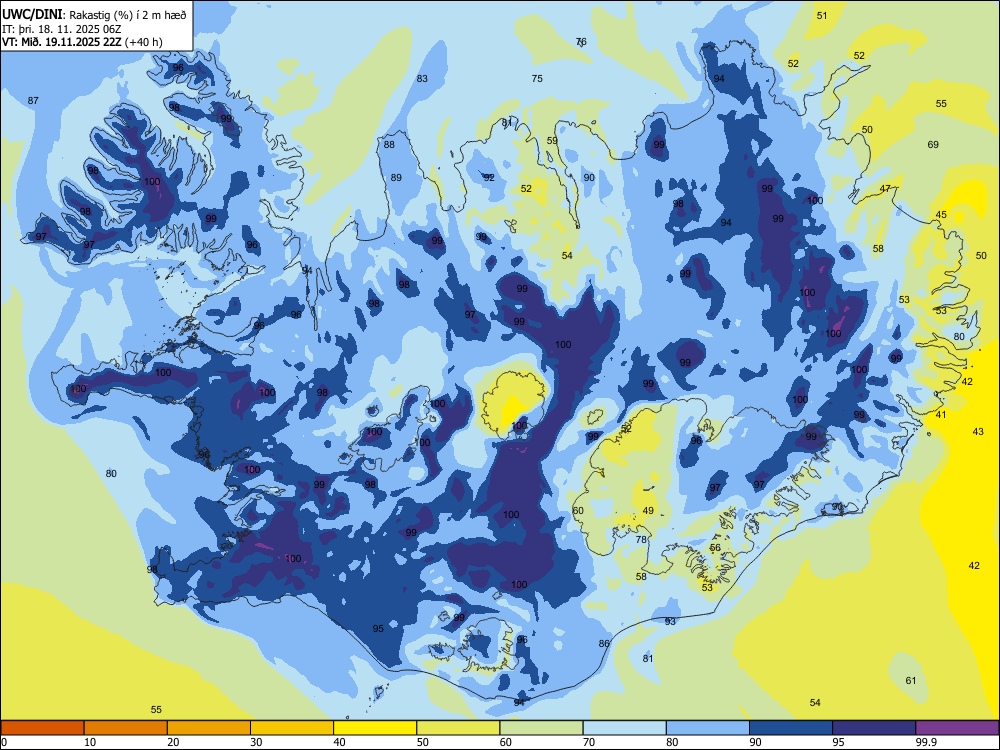Click the humidity value '61' on the map
Image resolution: width=1000 pixels, height=750 pixels.
[x=911, y=680]
